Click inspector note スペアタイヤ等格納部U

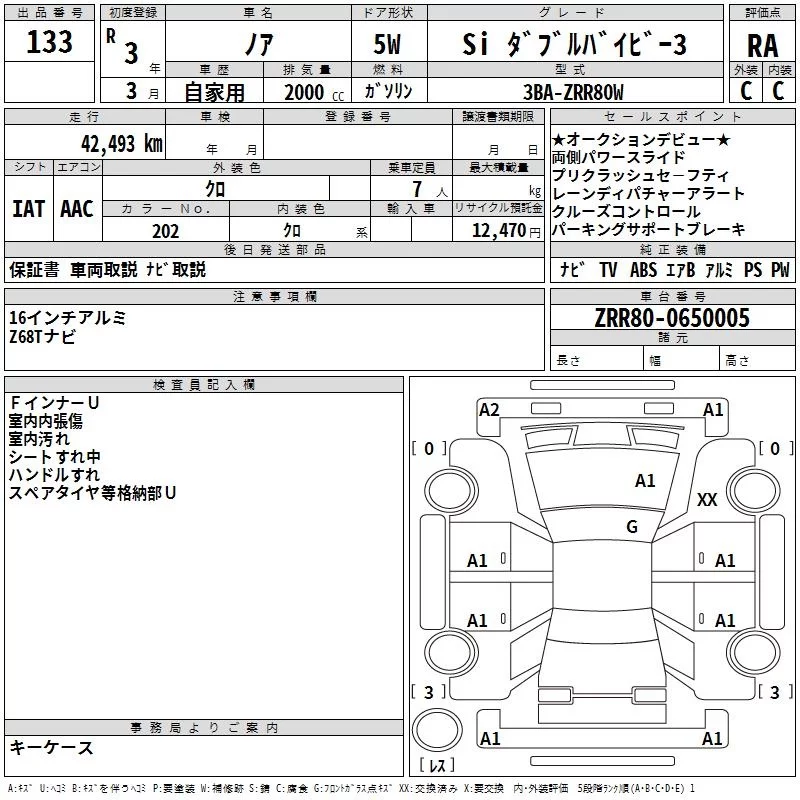[92, 493]
